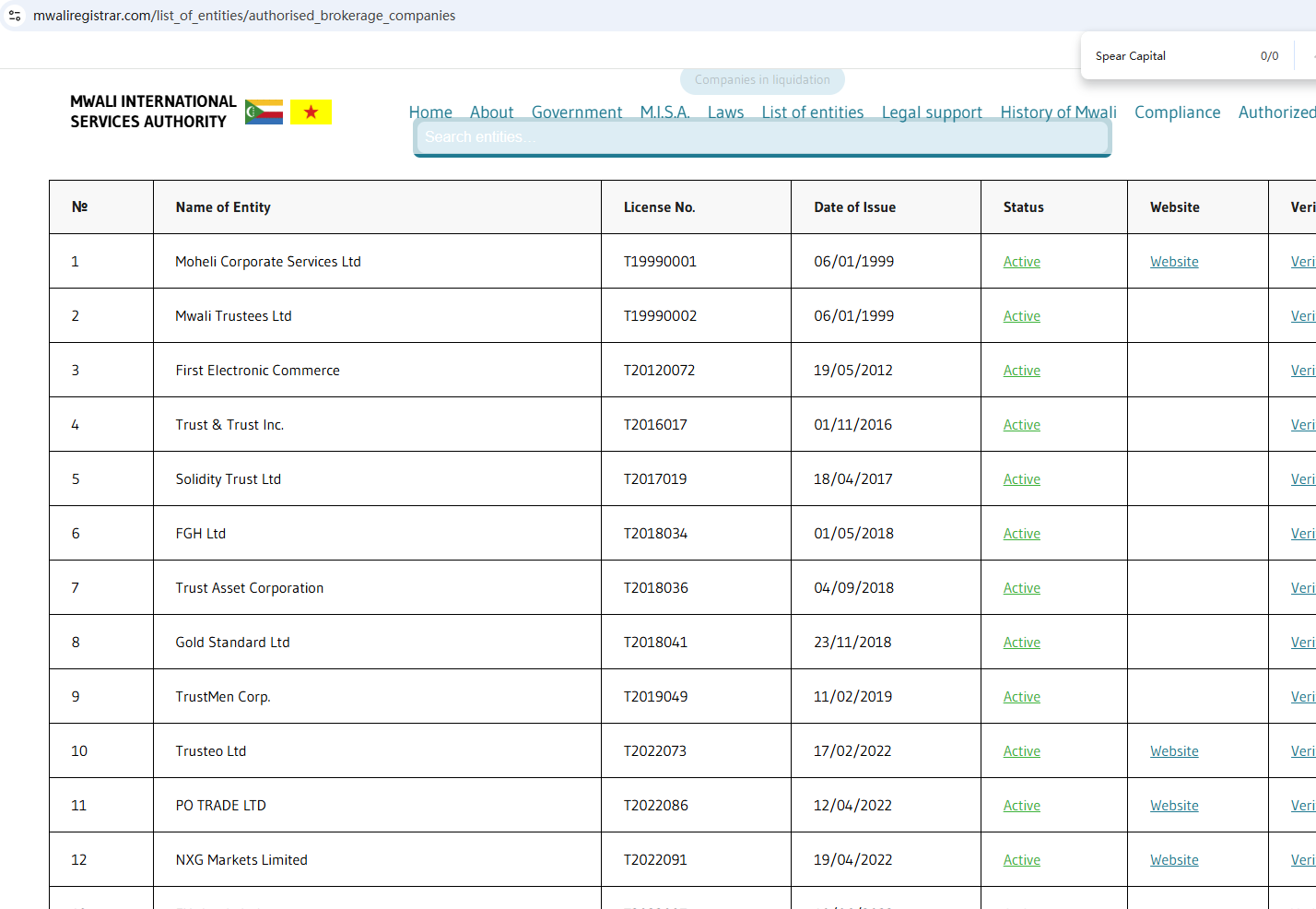
Task: Go to the Compliance page
Action: [x=1177, y=112]
